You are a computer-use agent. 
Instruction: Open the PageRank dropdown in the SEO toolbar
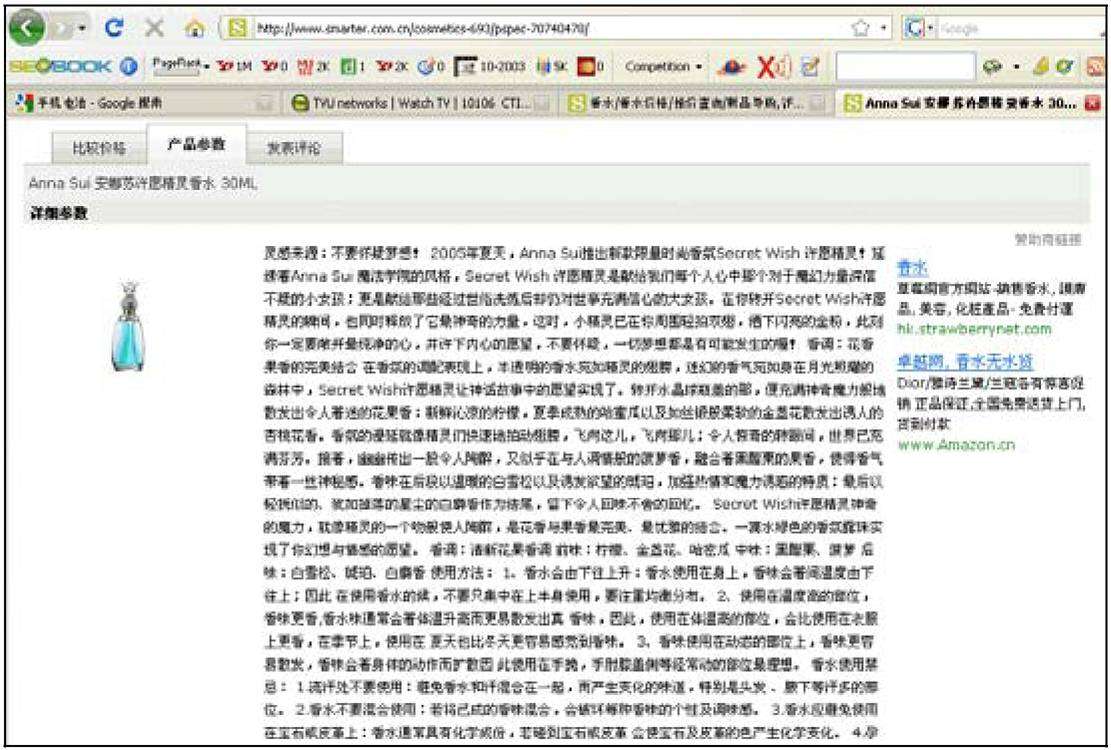[x=181, y=65]
